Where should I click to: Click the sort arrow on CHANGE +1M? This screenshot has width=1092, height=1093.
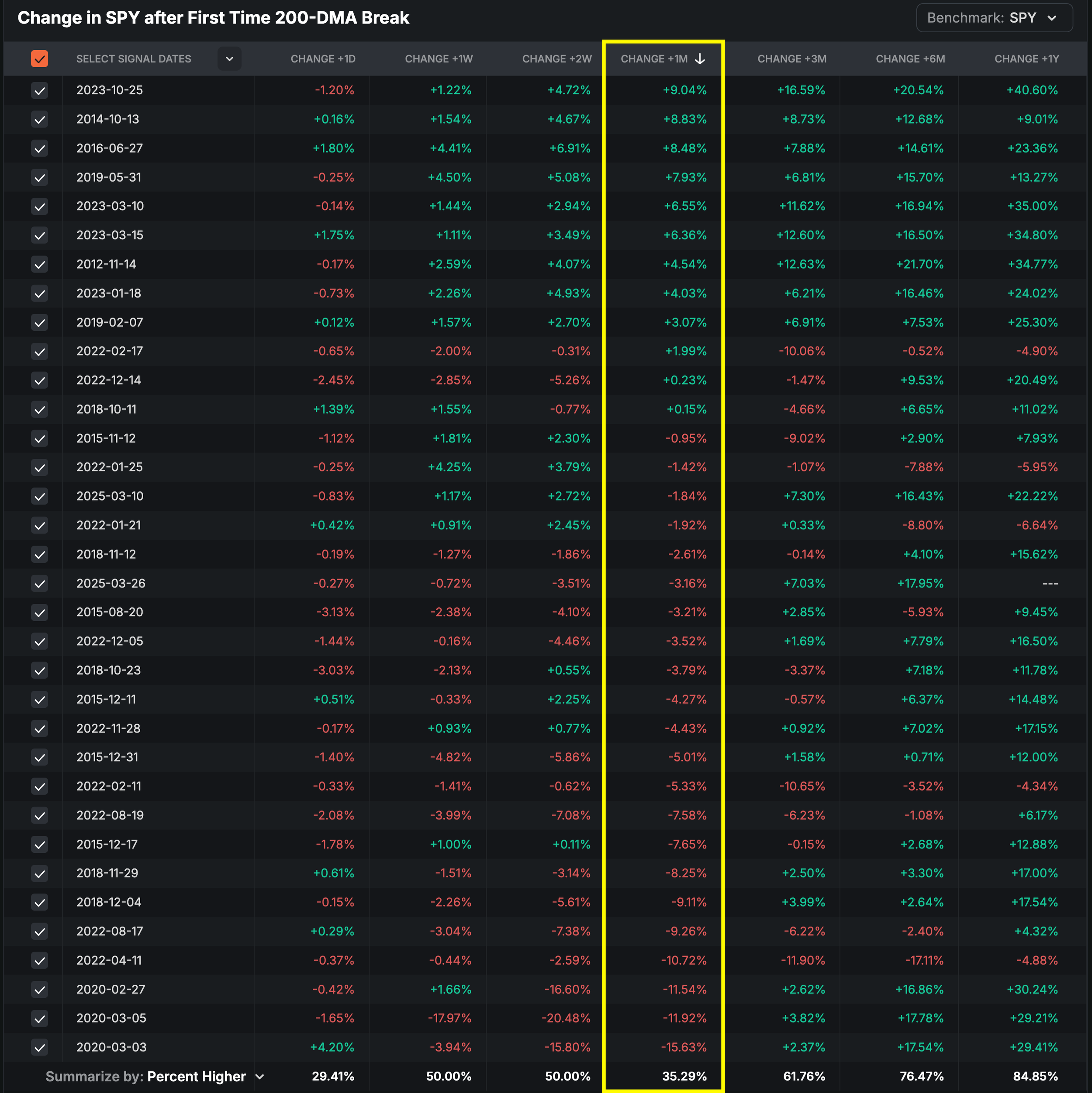pos(700,59)
